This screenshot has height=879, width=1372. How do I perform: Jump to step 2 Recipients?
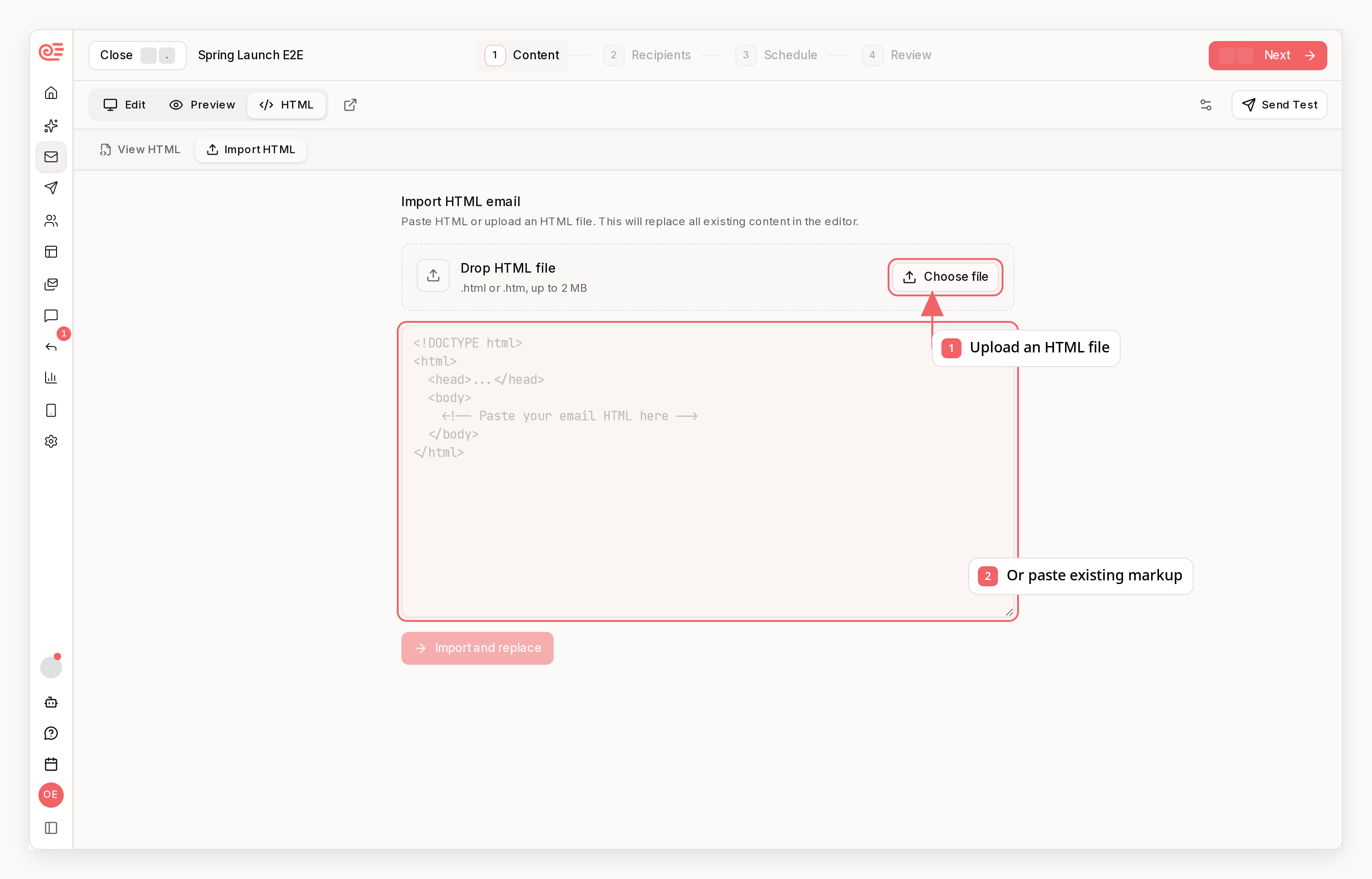648,55
